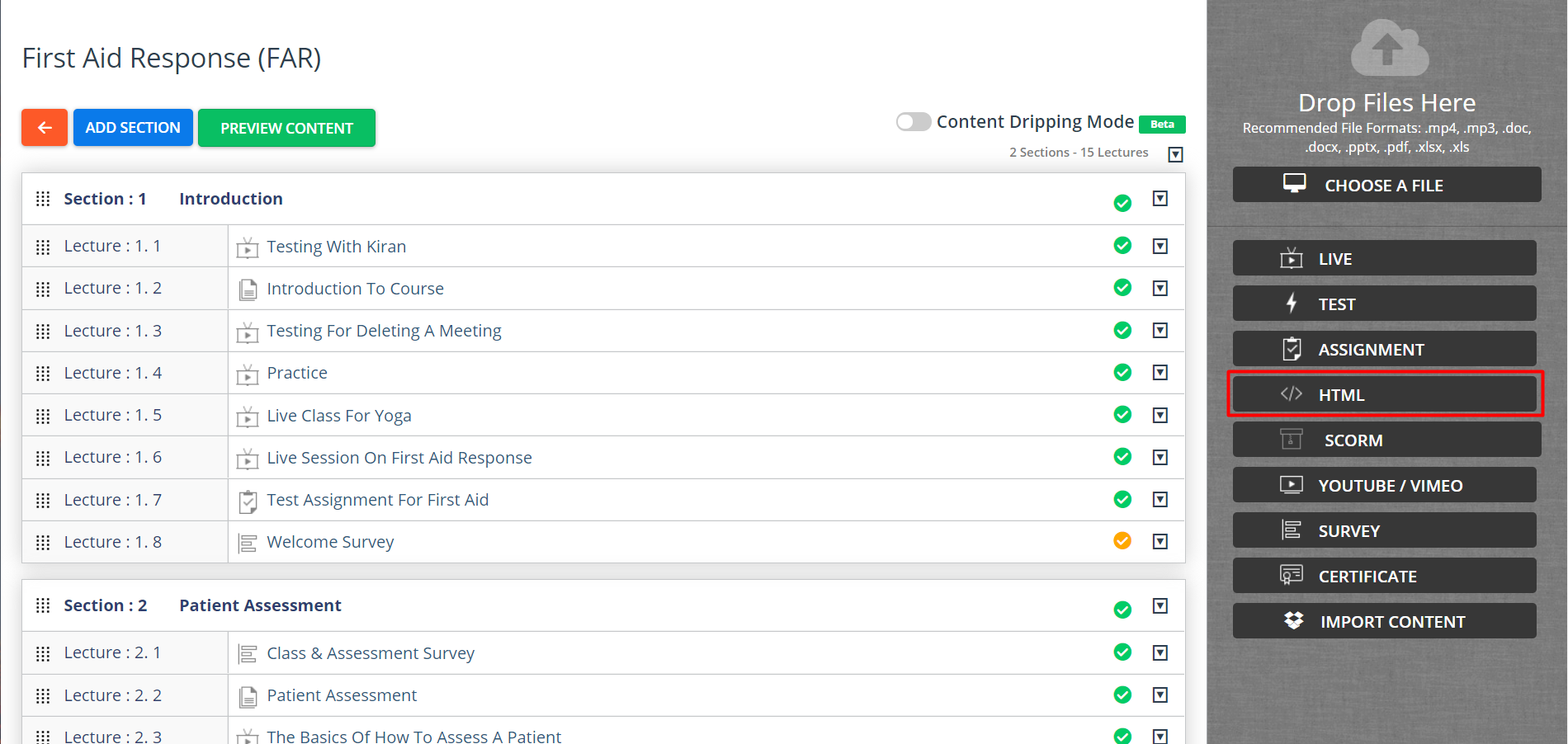Viewport: 1568px width, 744px height.
Task: Click the ADD SECTION button
Action: coord(133,128)
